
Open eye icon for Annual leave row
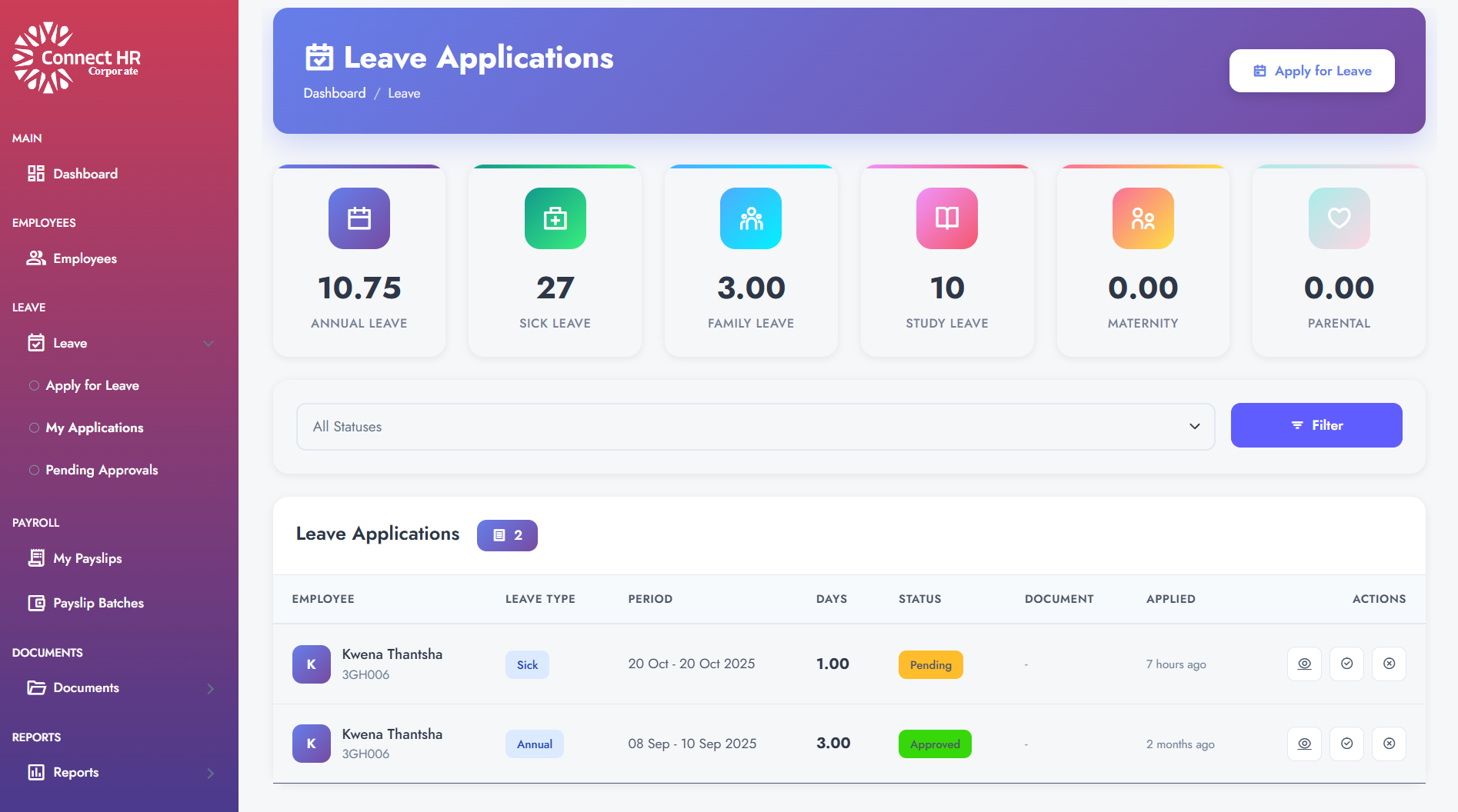click(1304, 744)
